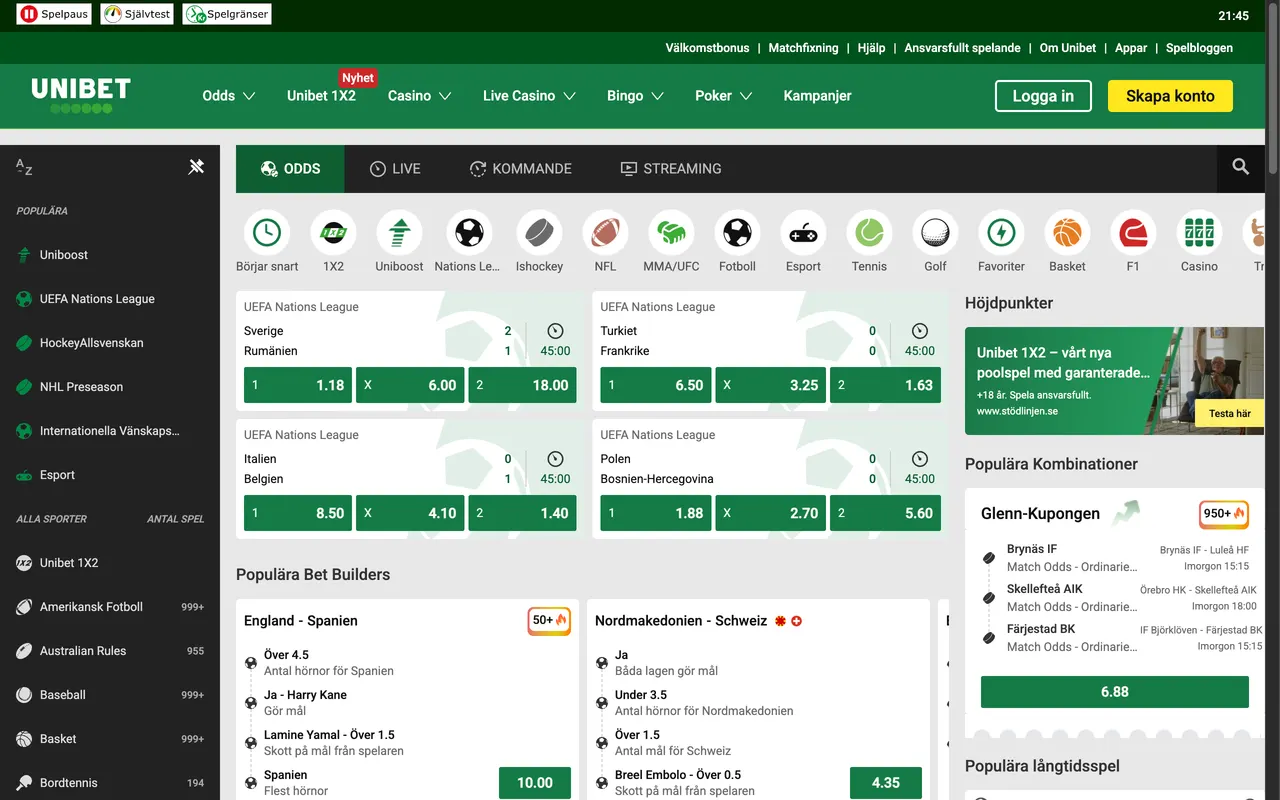1280x800 pixels.
Task: Click the pin sidebar icon
Action: [x=196, y=167]
